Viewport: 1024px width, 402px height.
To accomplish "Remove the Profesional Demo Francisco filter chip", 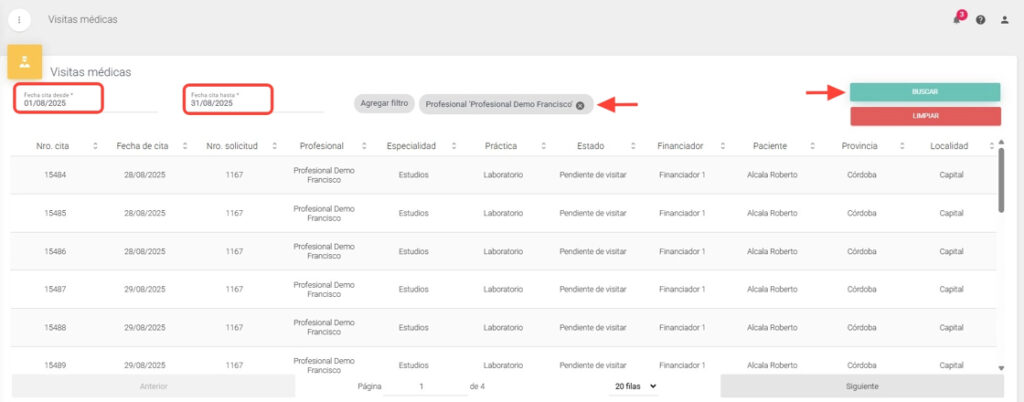I will pyautogui.click(x=580, y=105).
